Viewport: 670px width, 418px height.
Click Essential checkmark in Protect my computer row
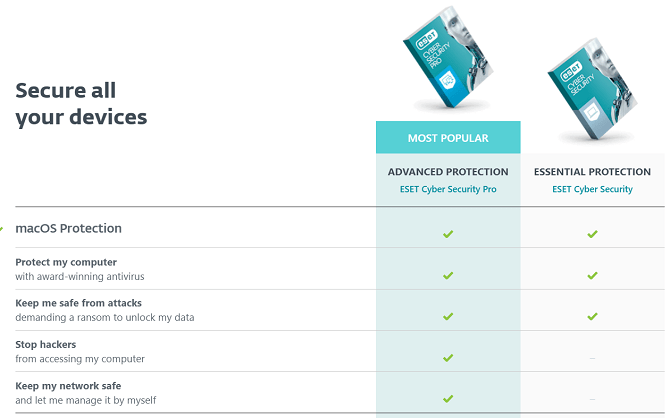(592, 275)
